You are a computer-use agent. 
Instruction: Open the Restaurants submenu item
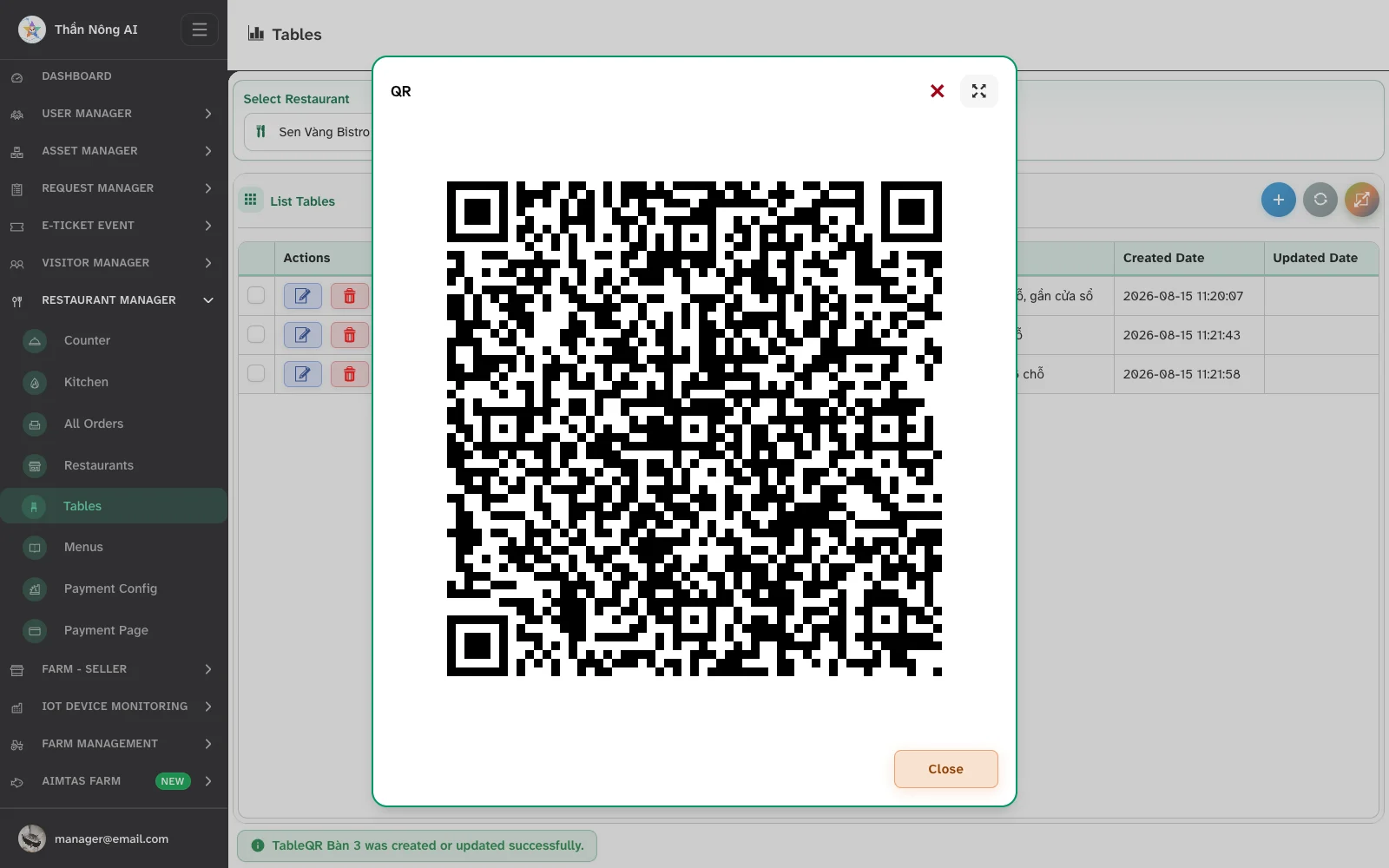114,465
